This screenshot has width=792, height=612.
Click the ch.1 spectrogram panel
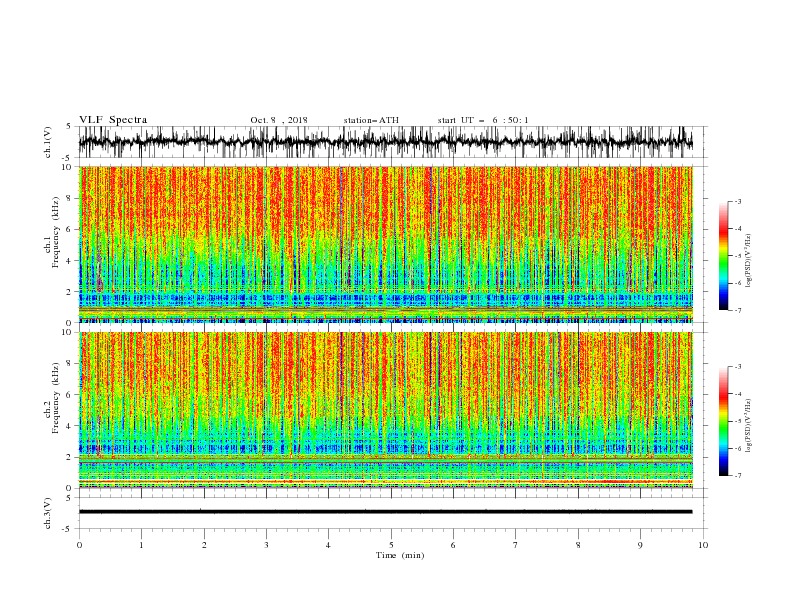tap(386, 244)
